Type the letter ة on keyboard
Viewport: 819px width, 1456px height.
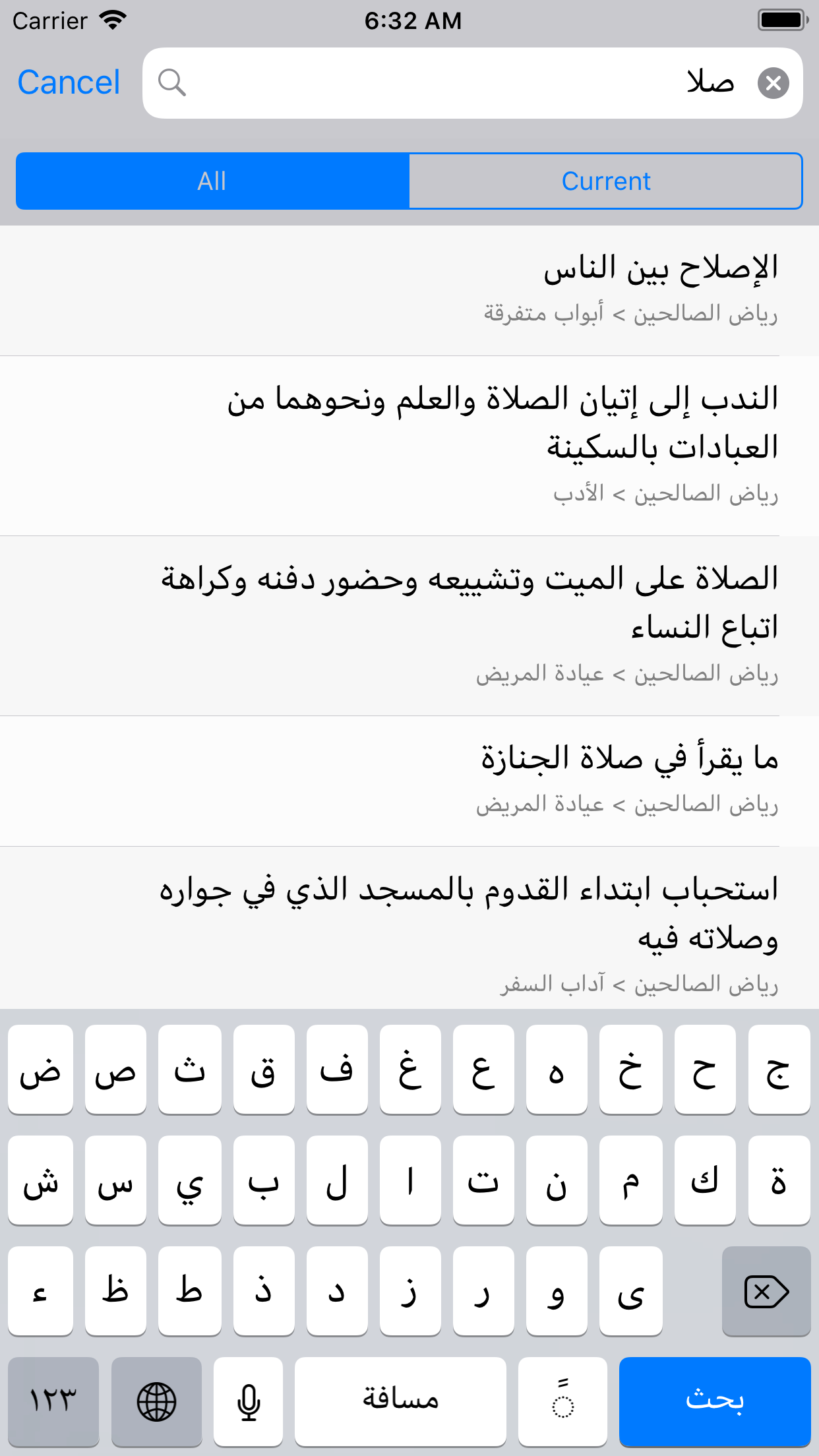click(779, 1180)
